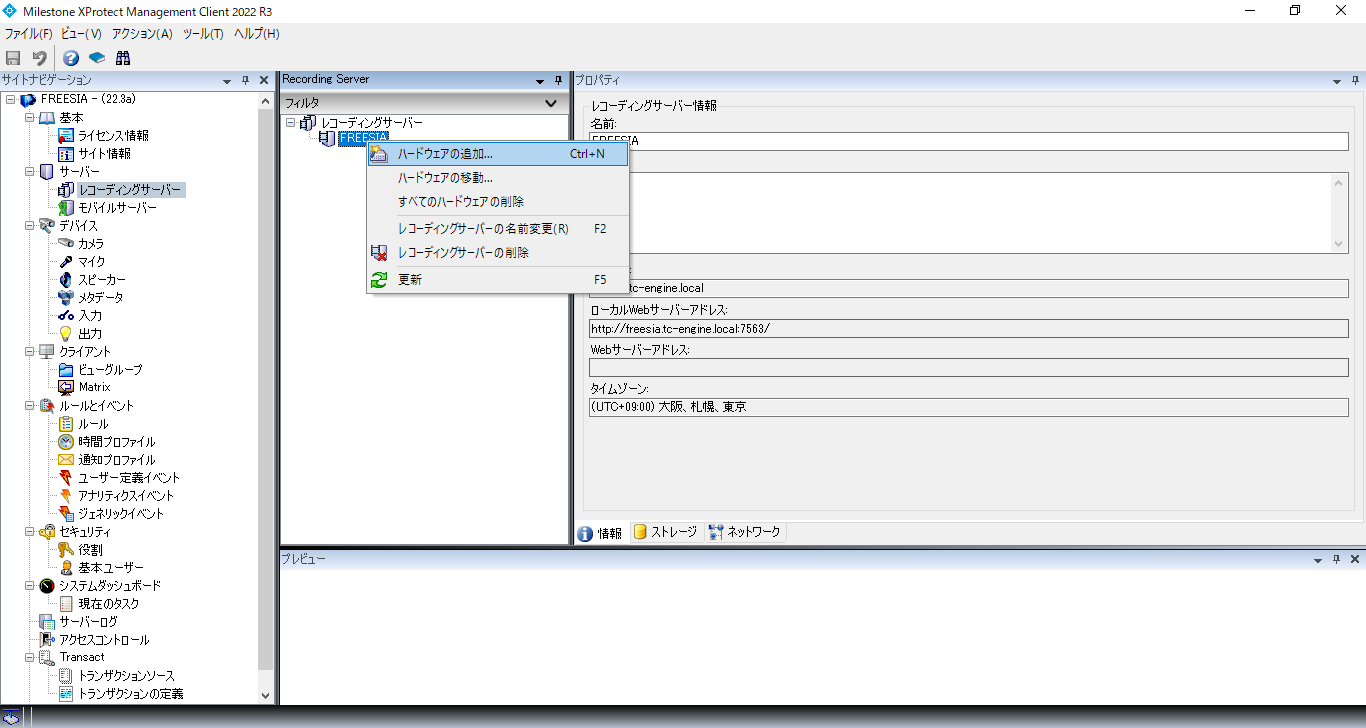
Task: Switch to the ストレージ tab
Action: coord(665,532)
